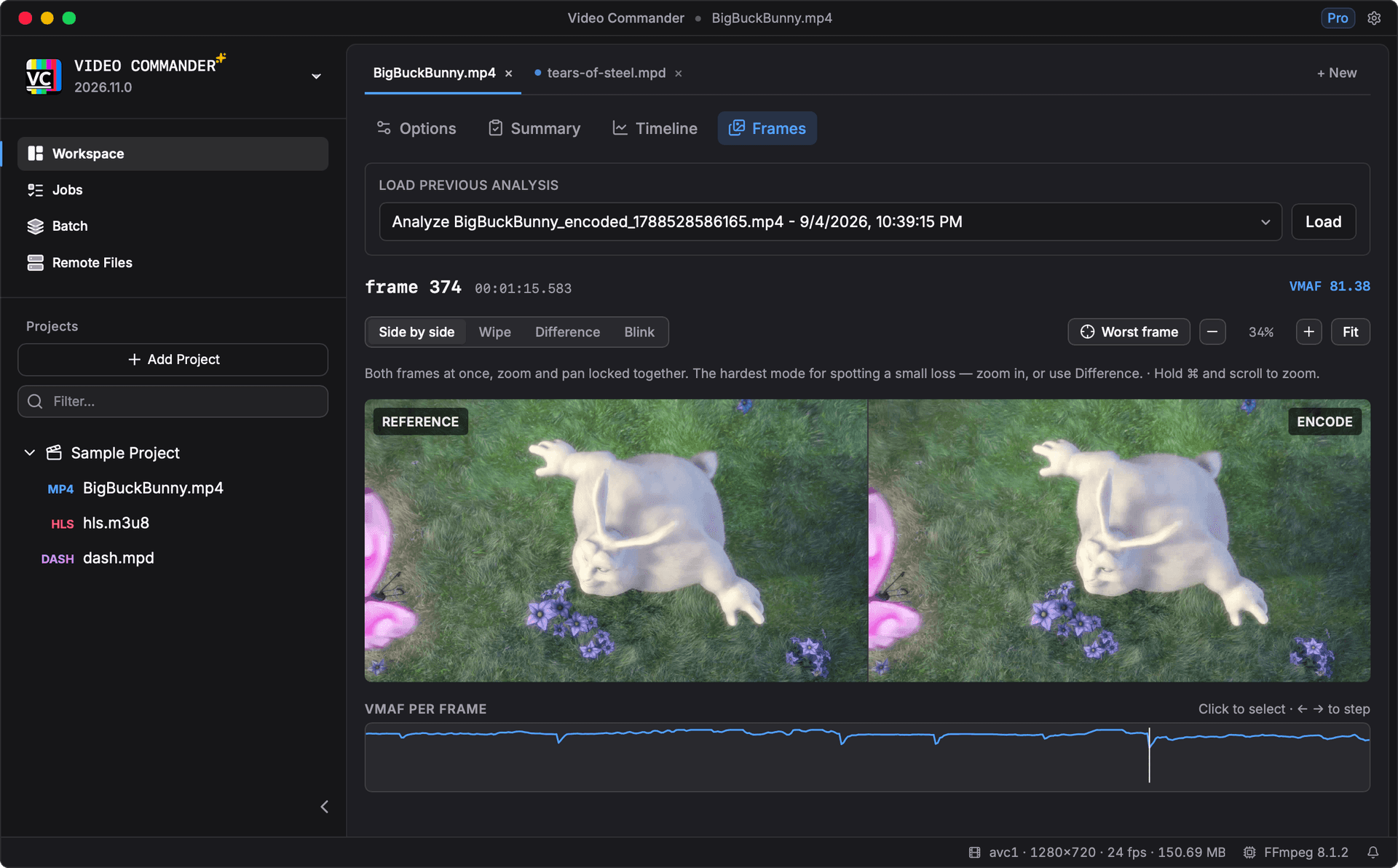Open the previous analysis dropdown
Image resolution: width=1398 pixels, height=868 pixels.
830,222
